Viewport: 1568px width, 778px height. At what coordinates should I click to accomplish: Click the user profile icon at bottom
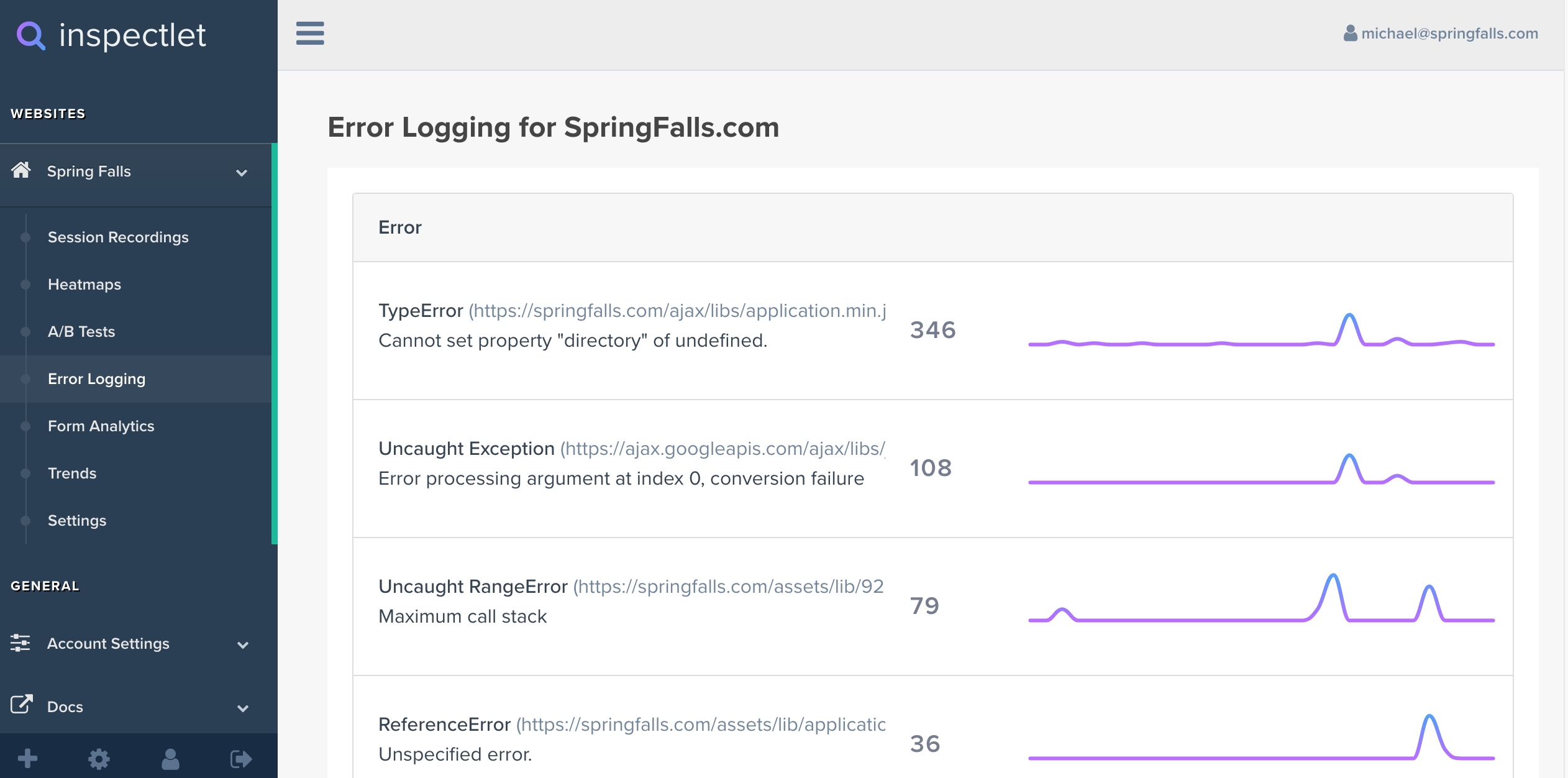[170, 758]
